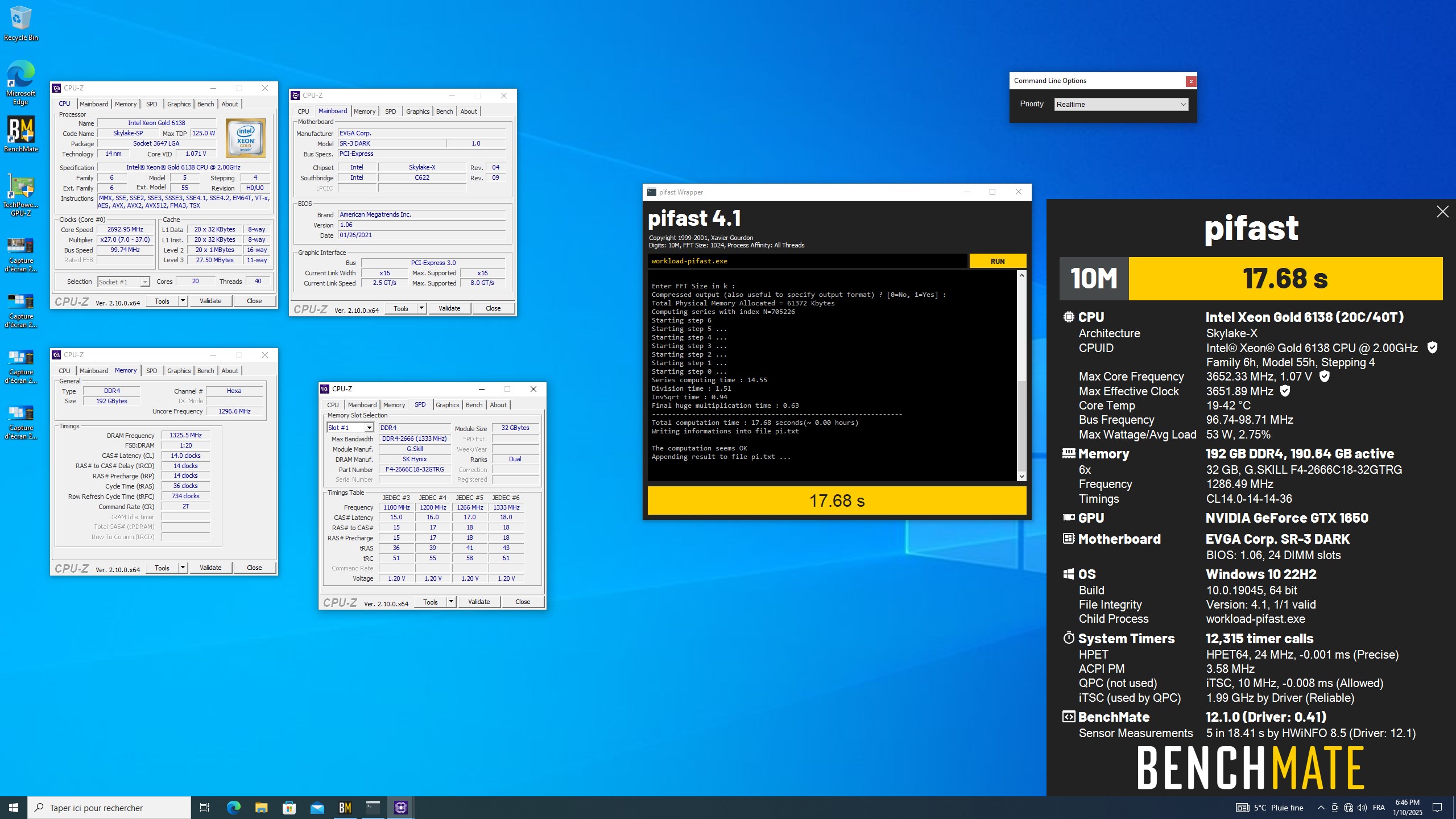Click the Intel Xeon Gold logo in CPU-Z
The image size is (1456, 819).
(246, 138)
